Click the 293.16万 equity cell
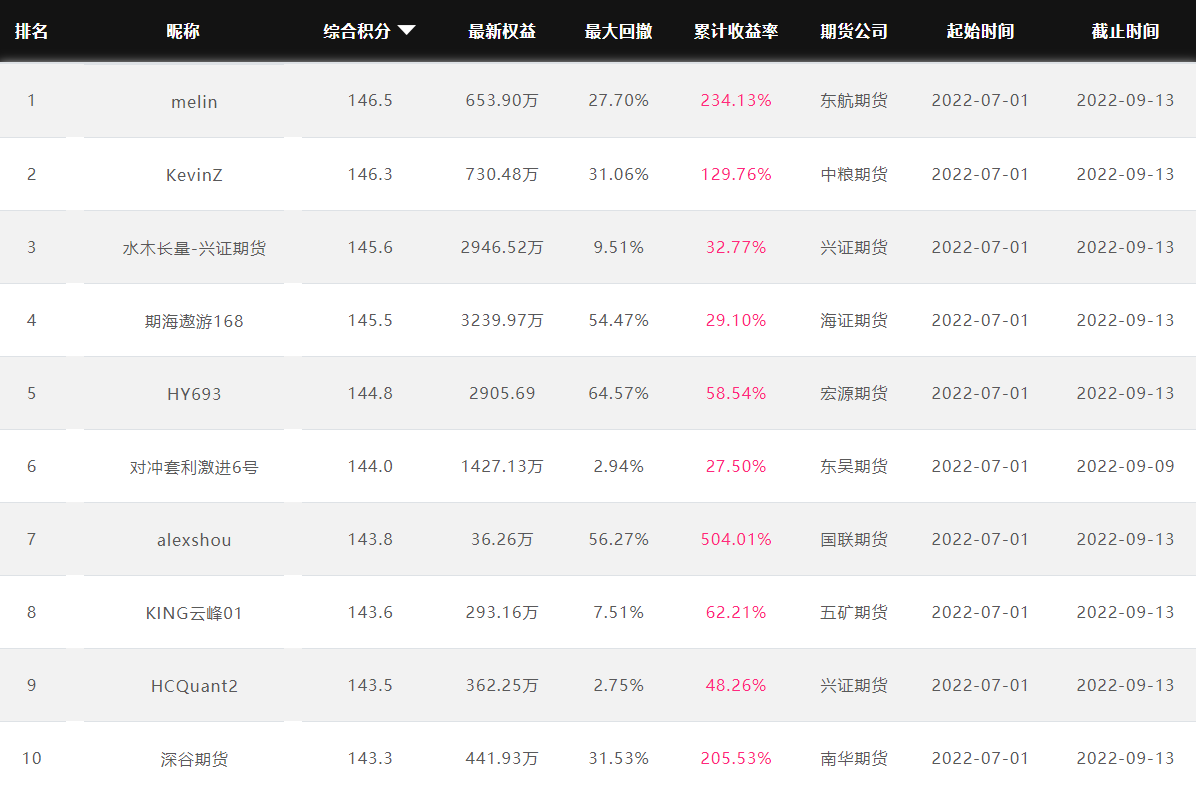 click(502, 612)
